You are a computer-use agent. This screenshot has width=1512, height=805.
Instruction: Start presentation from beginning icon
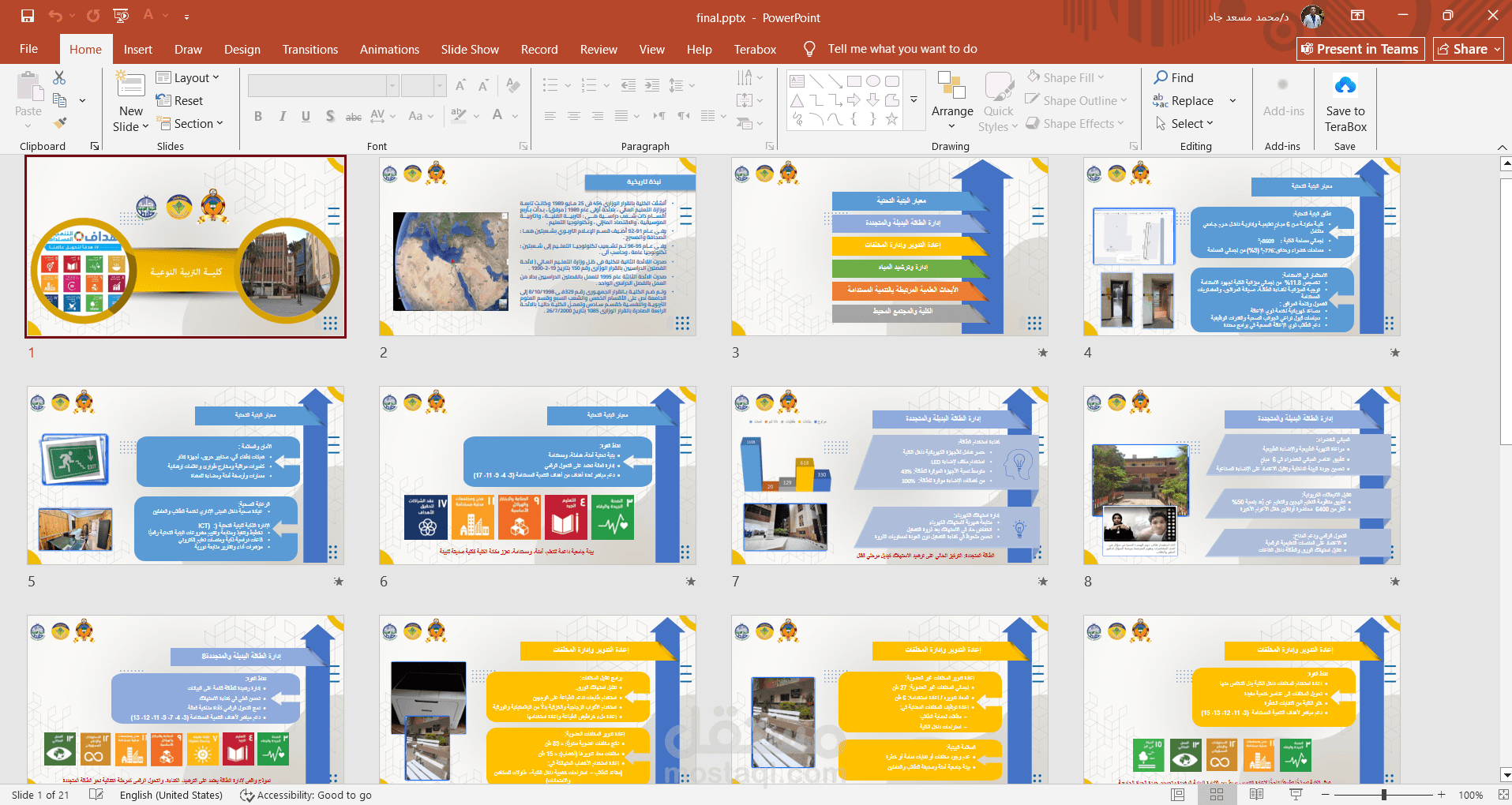coord(121,16)
